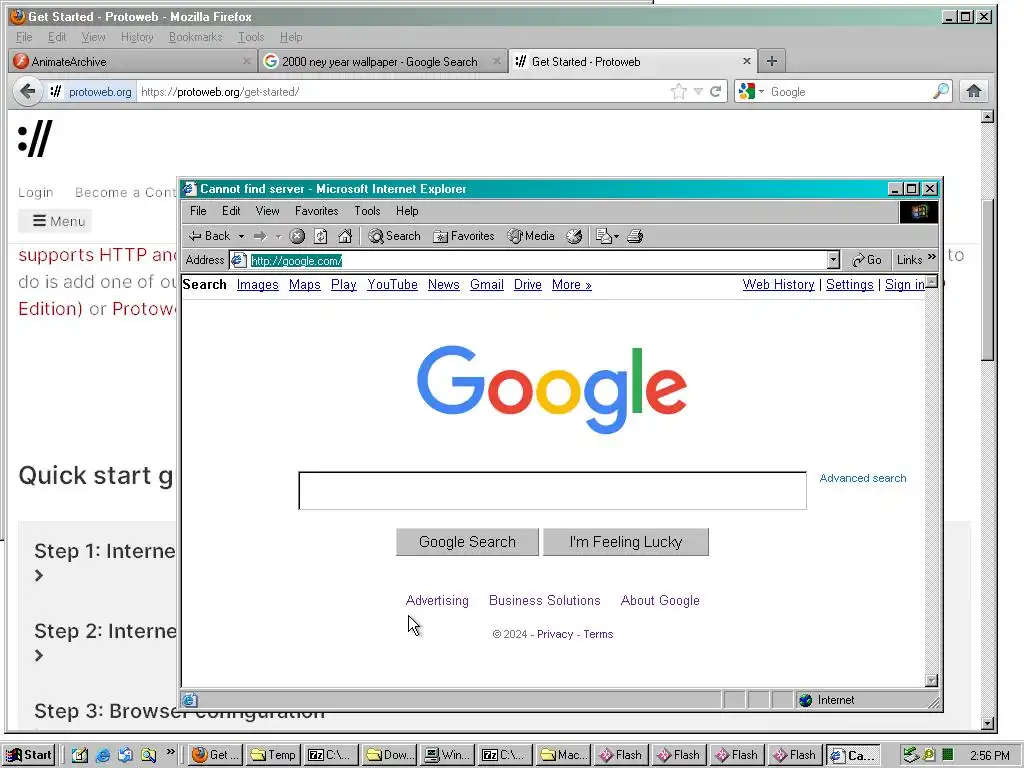Click Firefox back arrow button
This screenshot has height=768, width=1024.
click(27, 91)
